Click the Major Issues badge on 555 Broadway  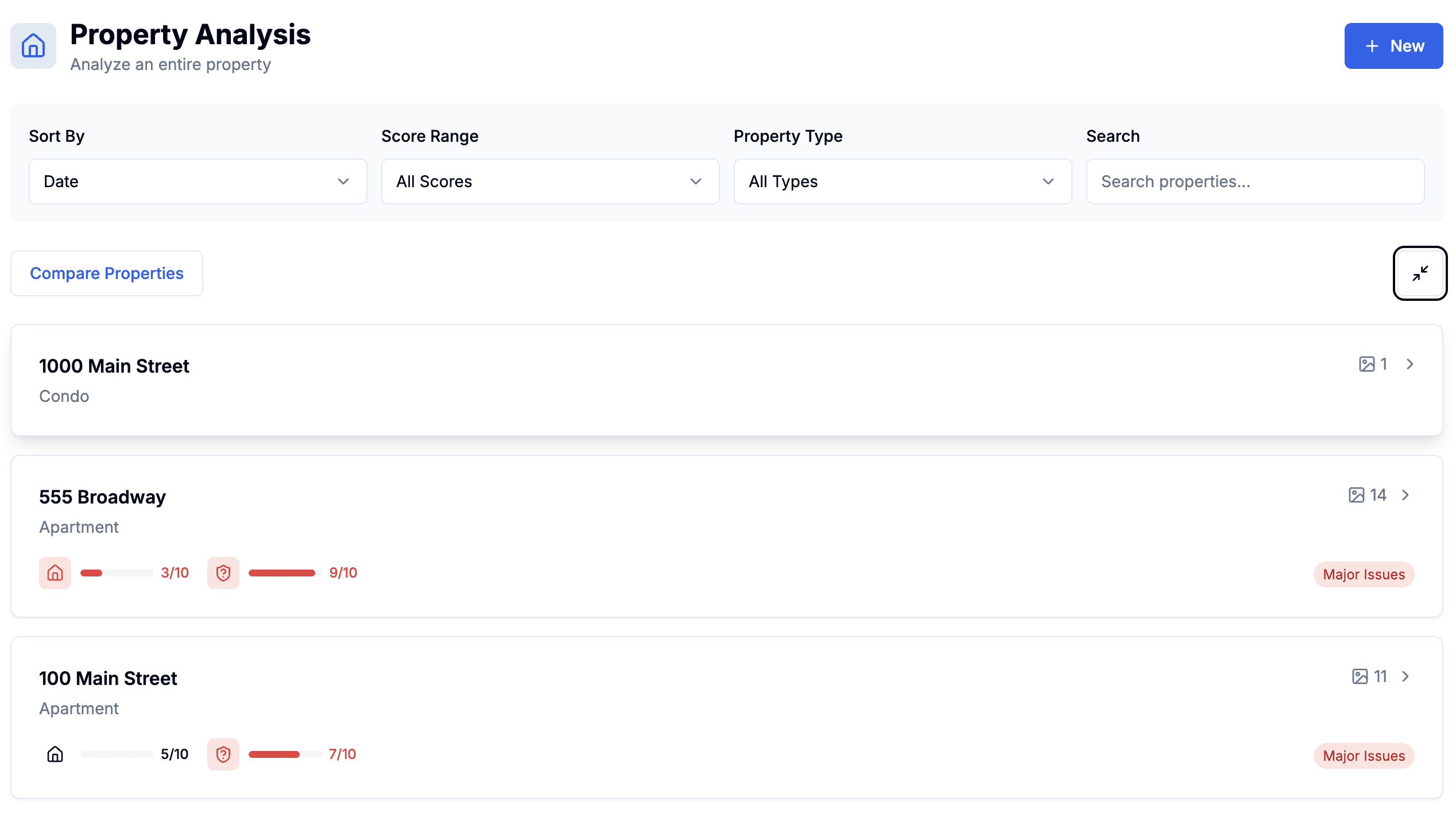tap(1364, 574)
